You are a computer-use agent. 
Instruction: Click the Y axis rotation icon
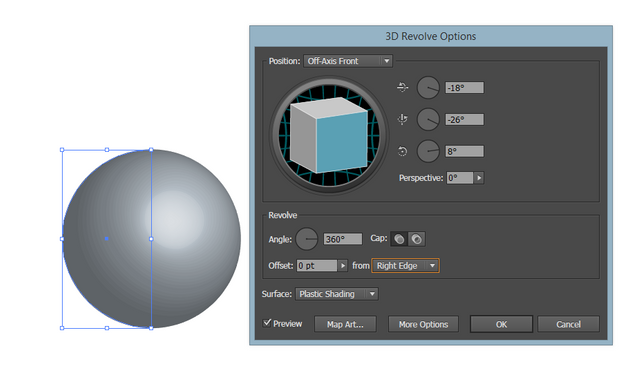[402, 119]
